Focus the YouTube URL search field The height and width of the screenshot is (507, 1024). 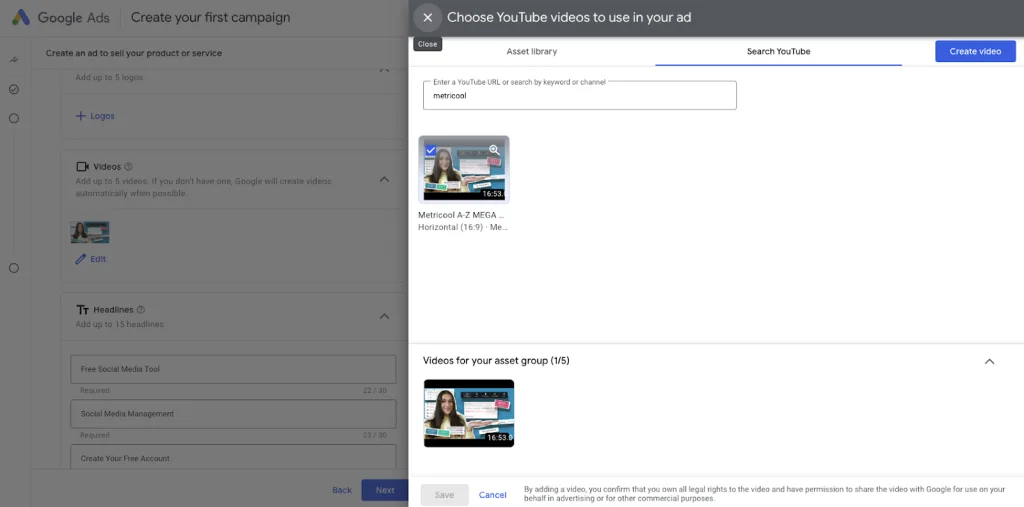pyautogui.click(x=580, y=95)
